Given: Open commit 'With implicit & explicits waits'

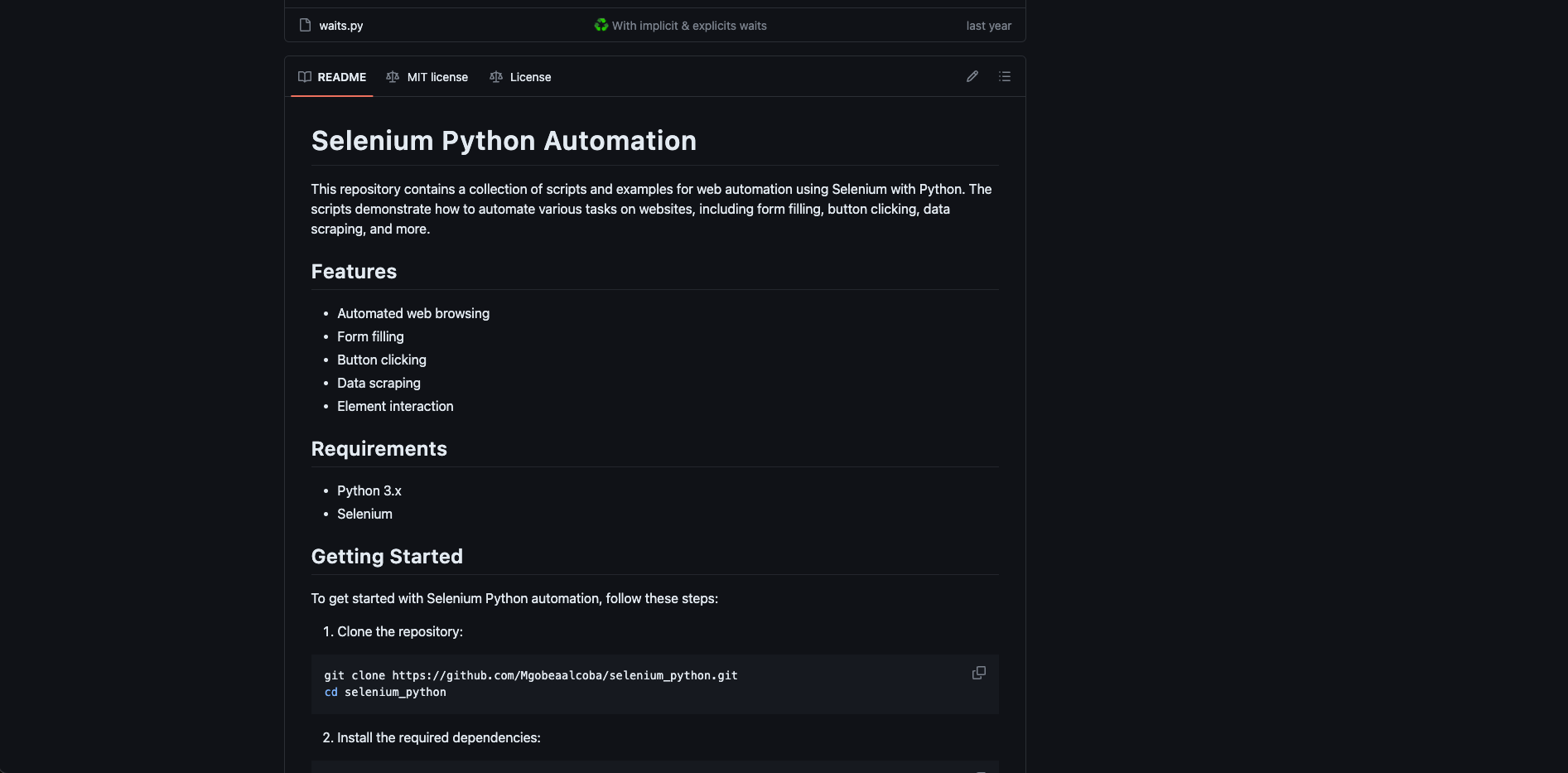Looking at the screenshot, I should pos(689,26).
